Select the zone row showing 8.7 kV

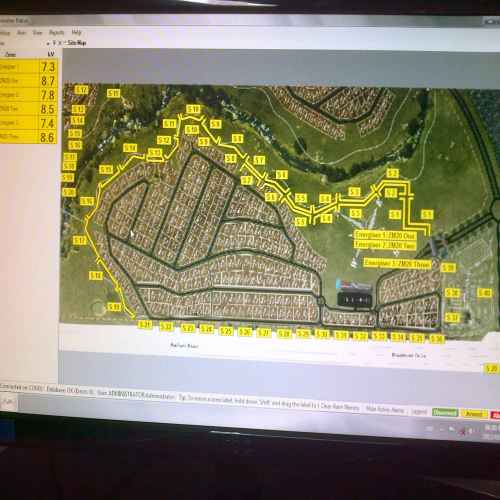pyautogui.click(x=29, y=81)
